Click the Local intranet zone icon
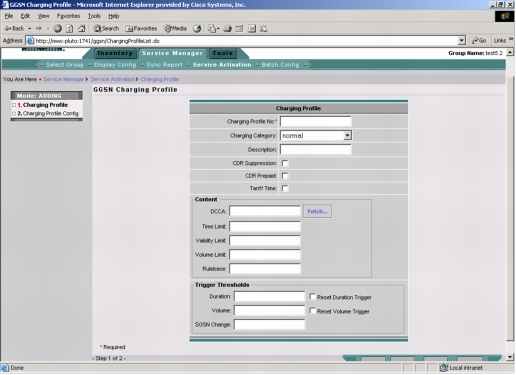Screen dimensions: 516x375 (x=444, y=368)
